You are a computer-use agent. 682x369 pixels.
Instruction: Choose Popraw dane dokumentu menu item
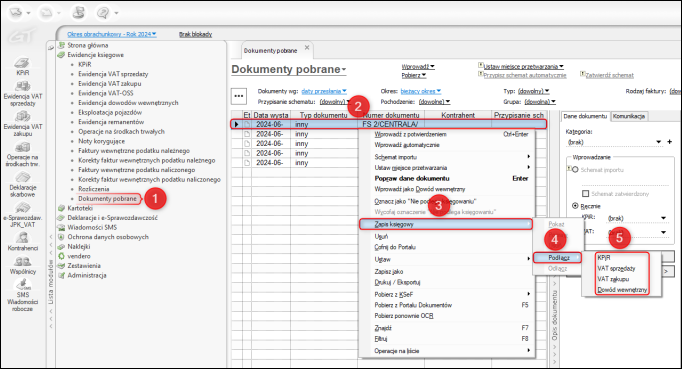coord(446,178)
